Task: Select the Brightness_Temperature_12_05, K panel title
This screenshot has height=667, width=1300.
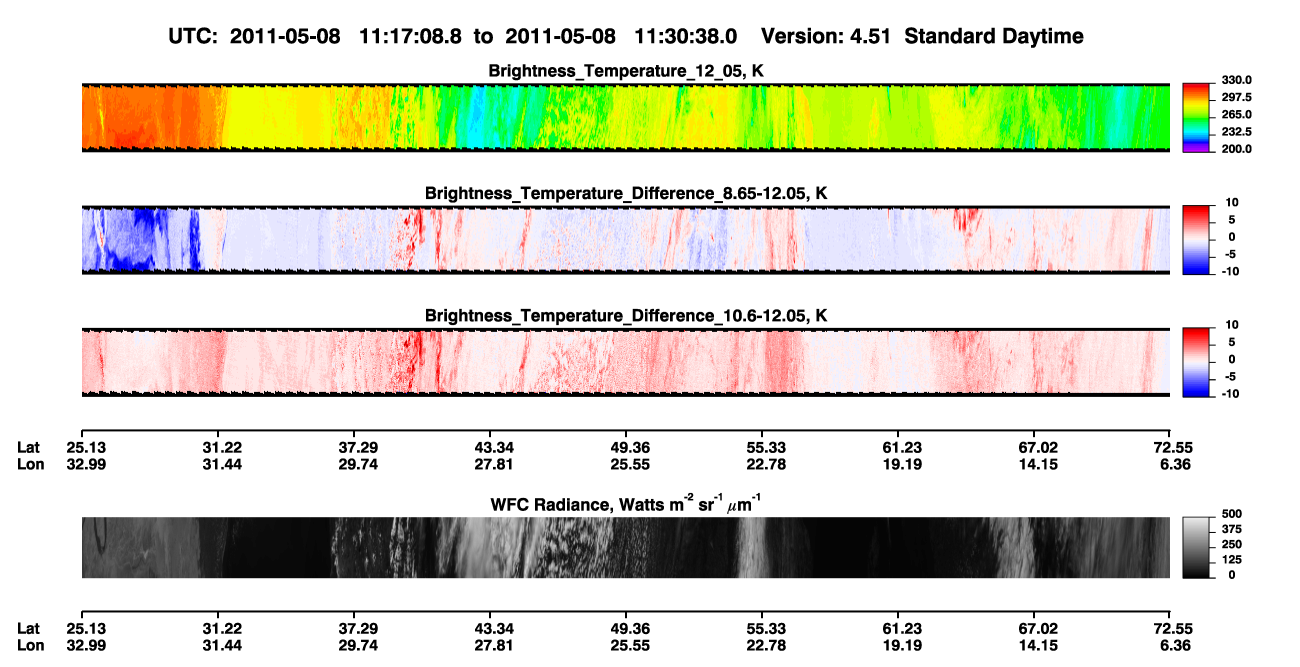Action: (626, 71)
